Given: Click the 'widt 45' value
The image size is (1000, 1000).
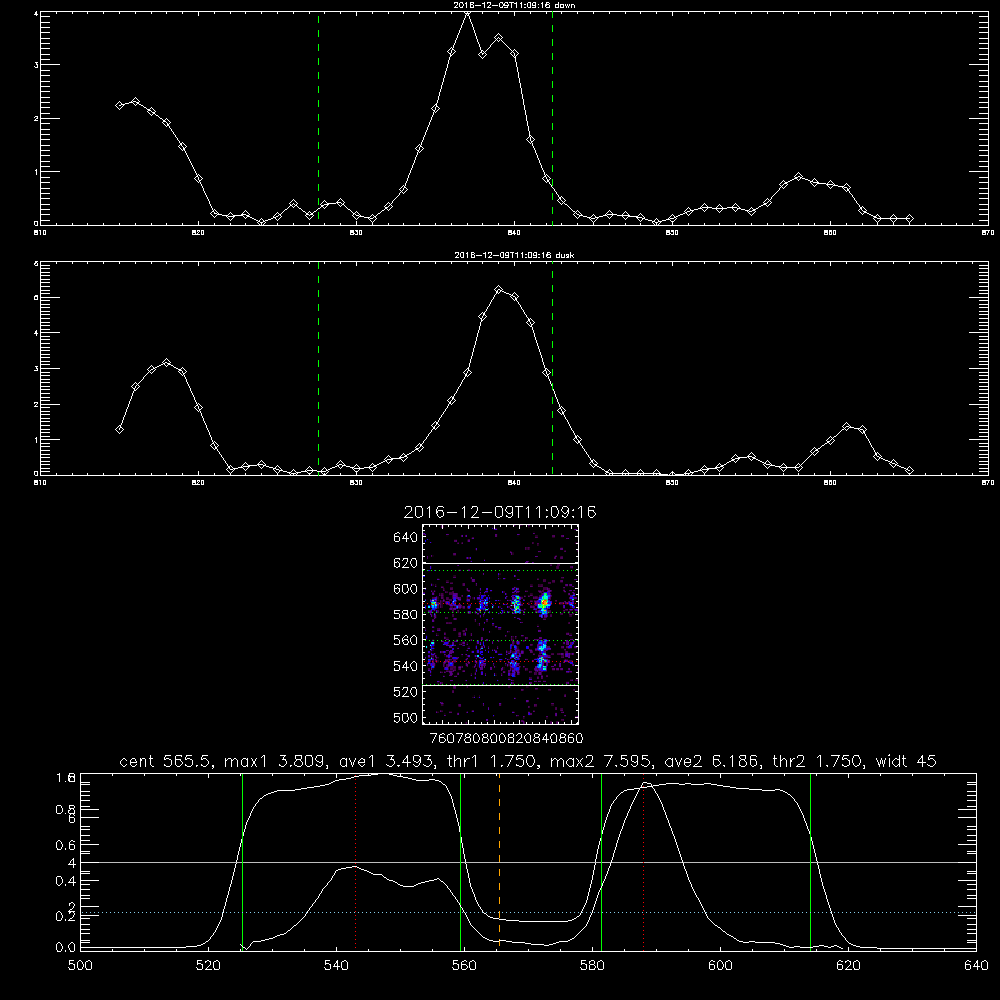Looking at the screenshot, I should (x=906, y=761).
